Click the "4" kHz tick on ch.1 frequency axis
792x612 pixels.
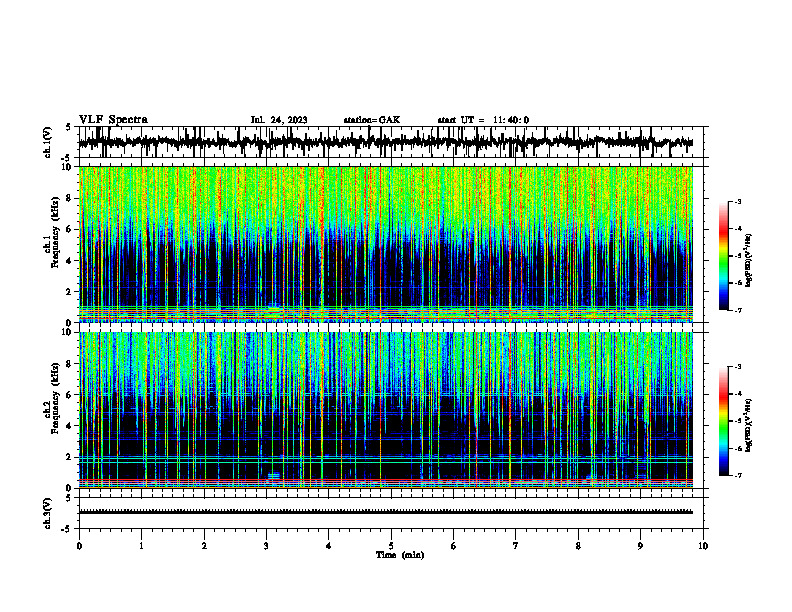(x=70, y=261)
